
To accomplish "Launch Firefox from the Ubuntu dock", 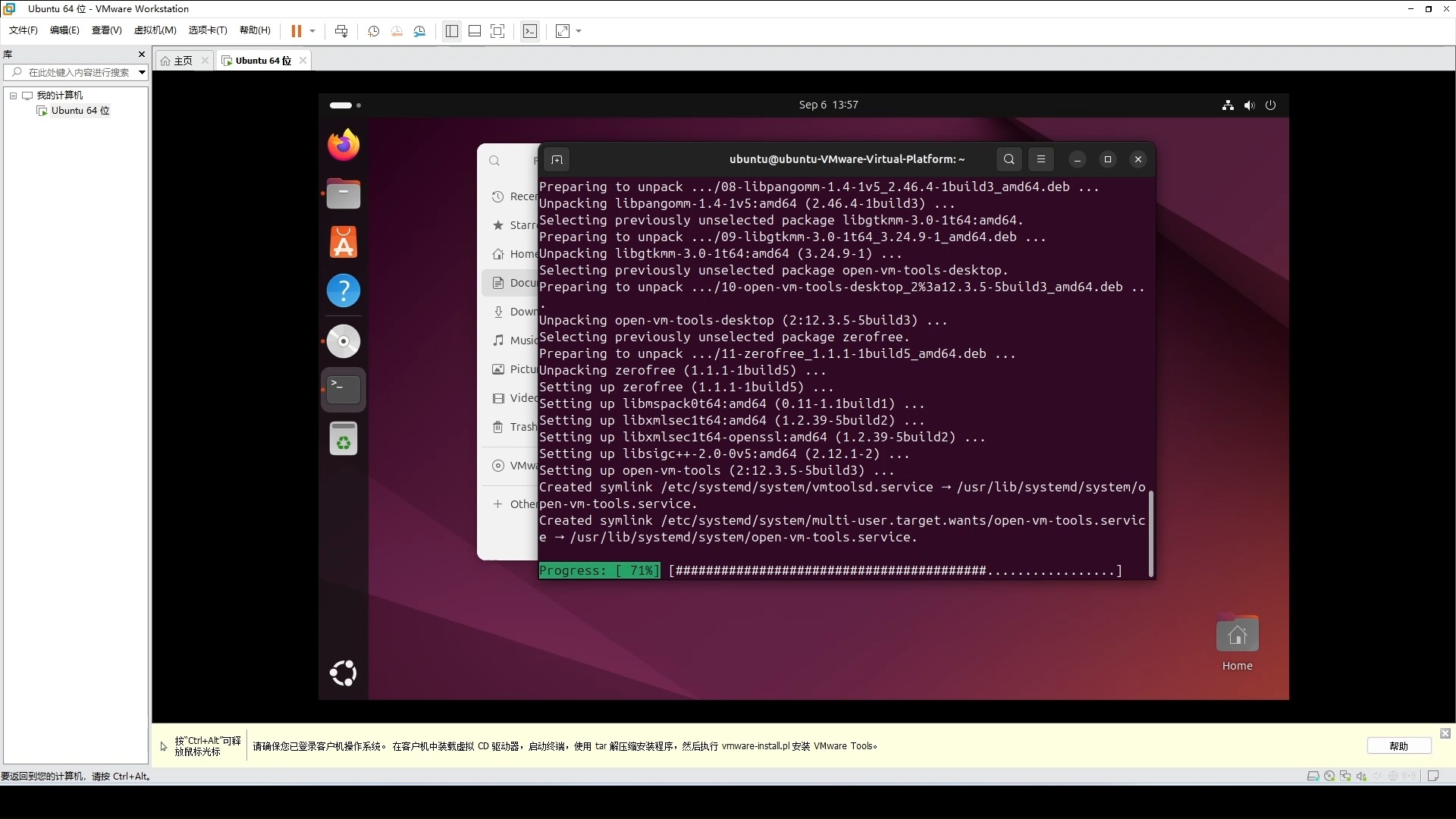I will click(344, 145).
